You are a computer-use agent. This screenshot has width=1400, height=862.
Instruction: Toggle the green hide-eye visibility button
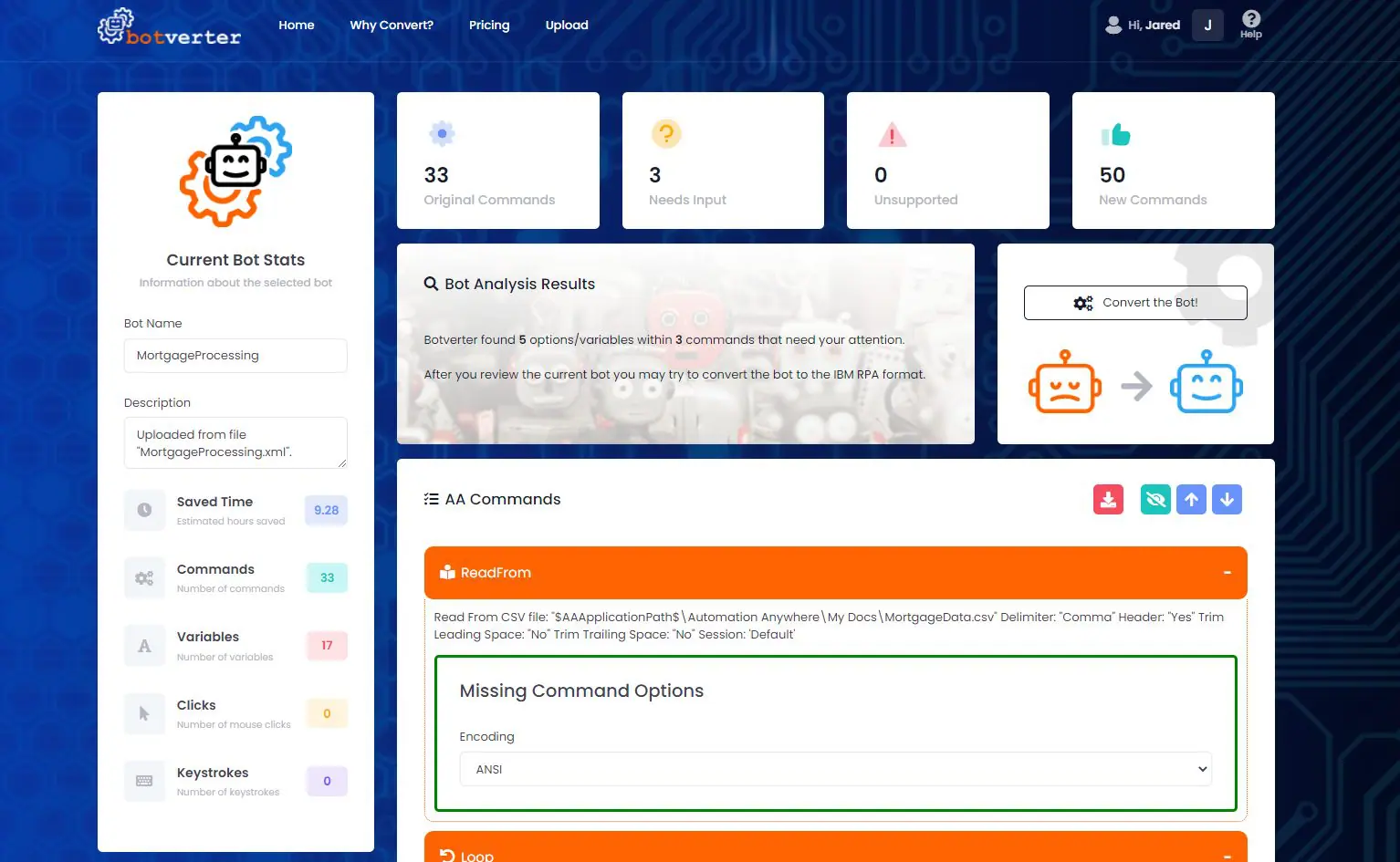click(1155, 500)
